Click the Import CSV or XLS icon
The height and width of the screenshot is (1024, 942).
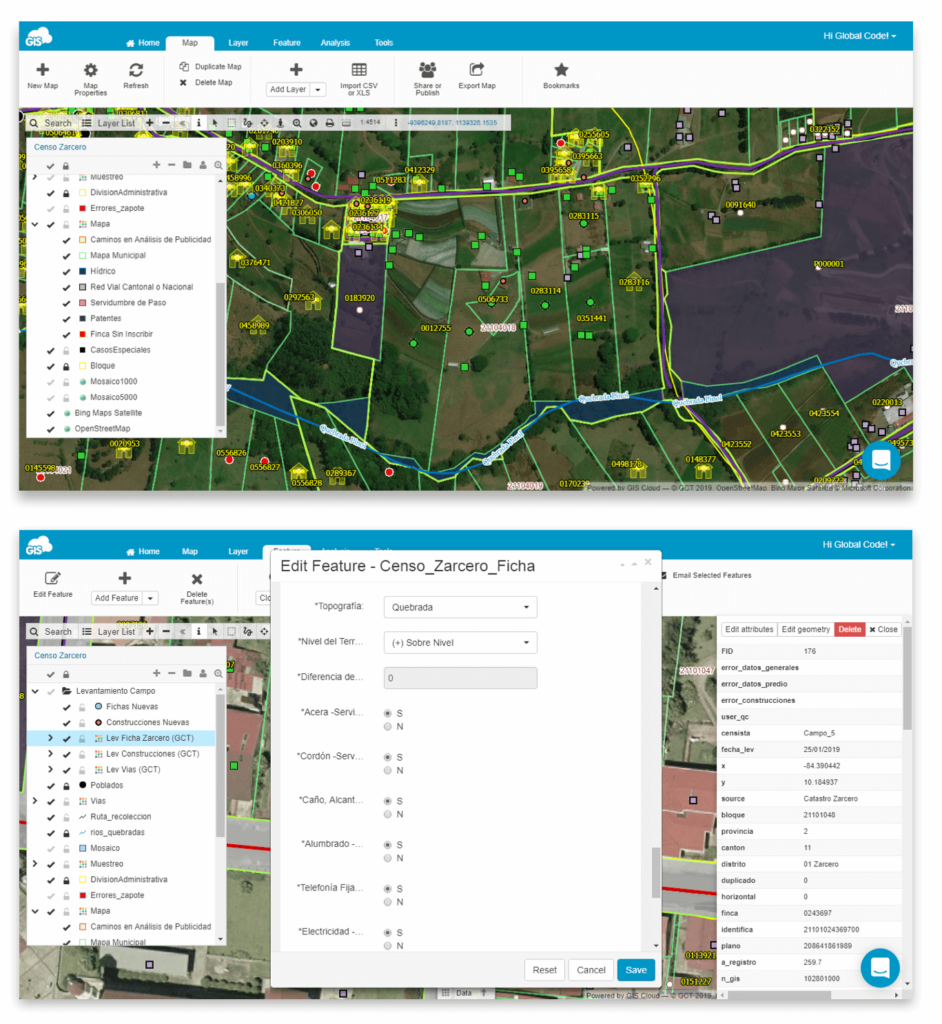[x=359, y=70]
